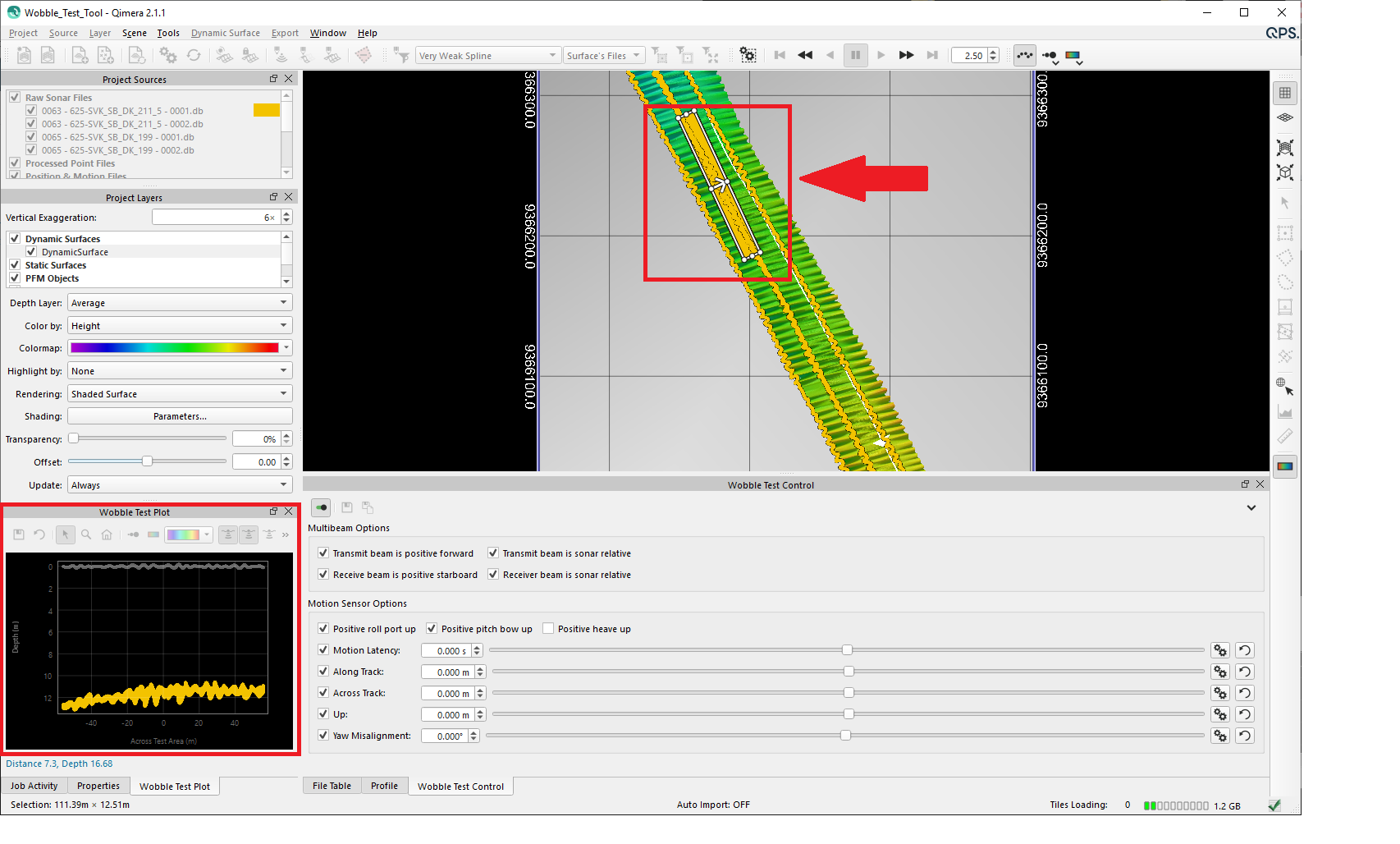The height and width of the screenshot is (844, 1400).
Task: Open the Color by Height dropdown
Action: point(179,325)
